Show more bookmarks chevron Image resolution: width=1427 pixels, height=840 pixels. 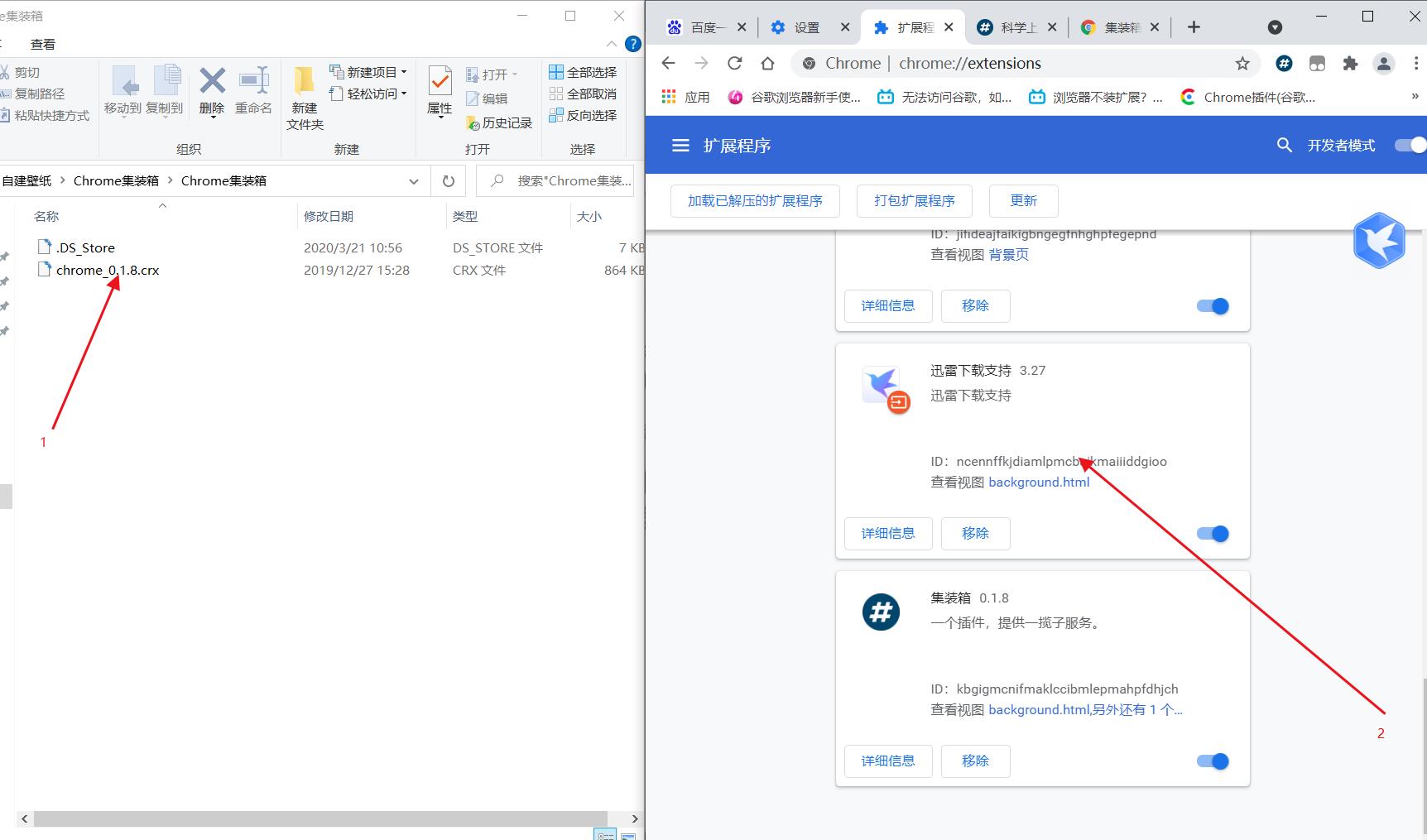click(x=1415, y=97)
